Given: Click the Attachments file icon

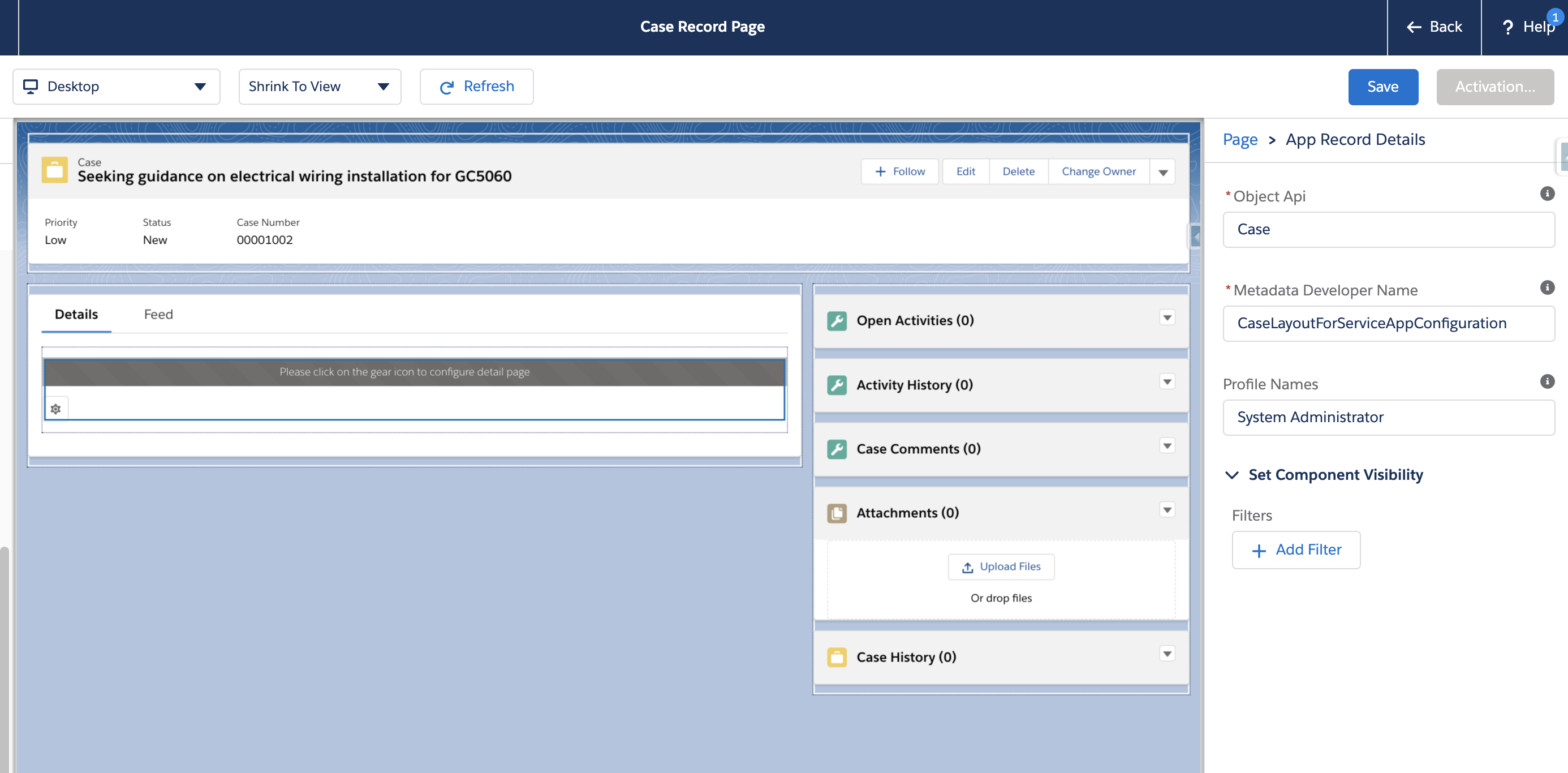Looking at the screenshot, I should click(x=838, y=513).
